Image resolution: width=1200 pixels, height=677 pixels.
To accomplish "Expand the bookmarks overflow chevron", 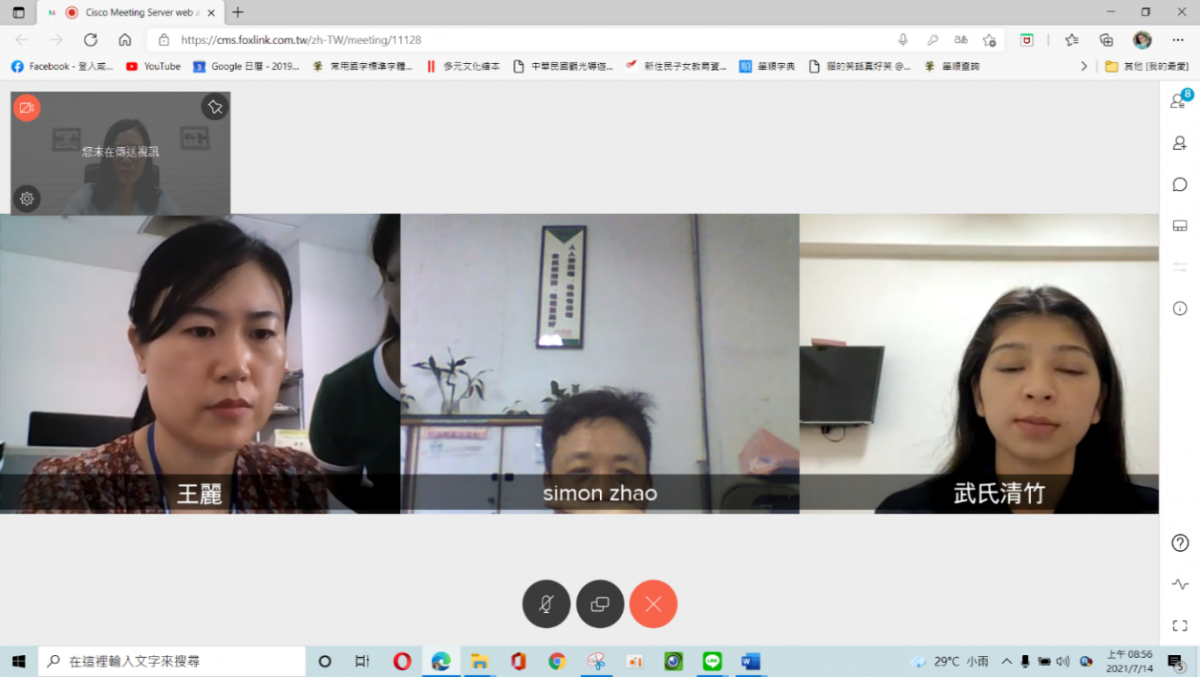I will tap(1083, 66).
